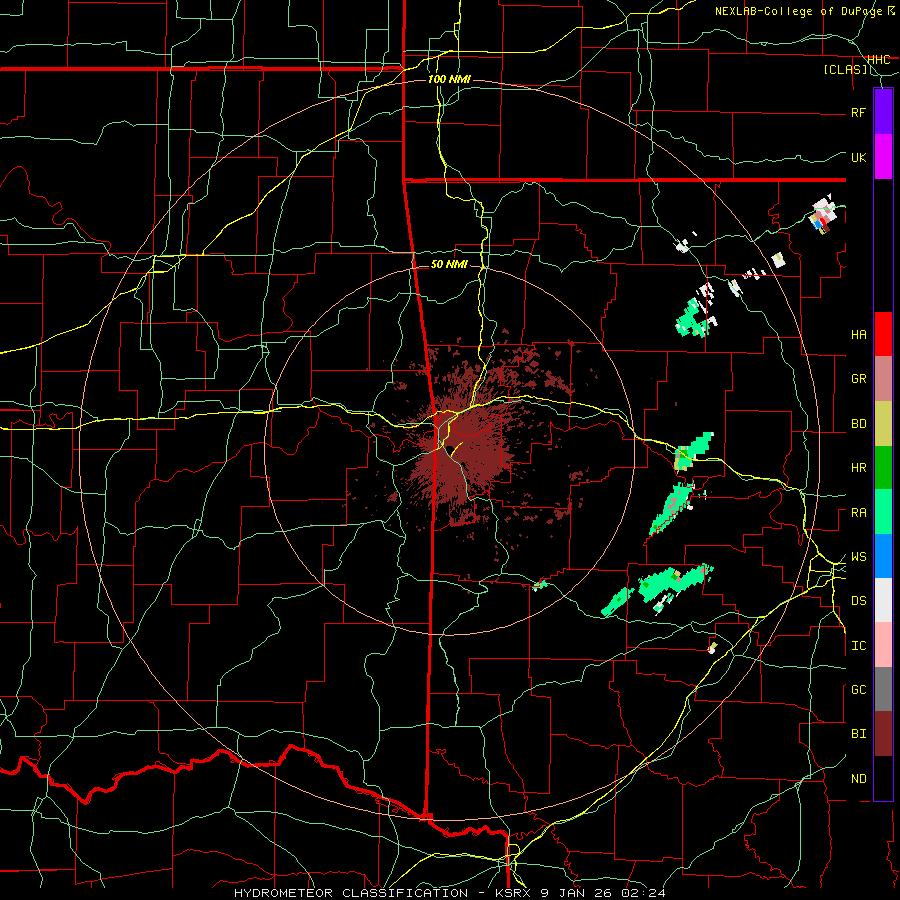Click the [CLAS] label

click(x=845, y=69)
